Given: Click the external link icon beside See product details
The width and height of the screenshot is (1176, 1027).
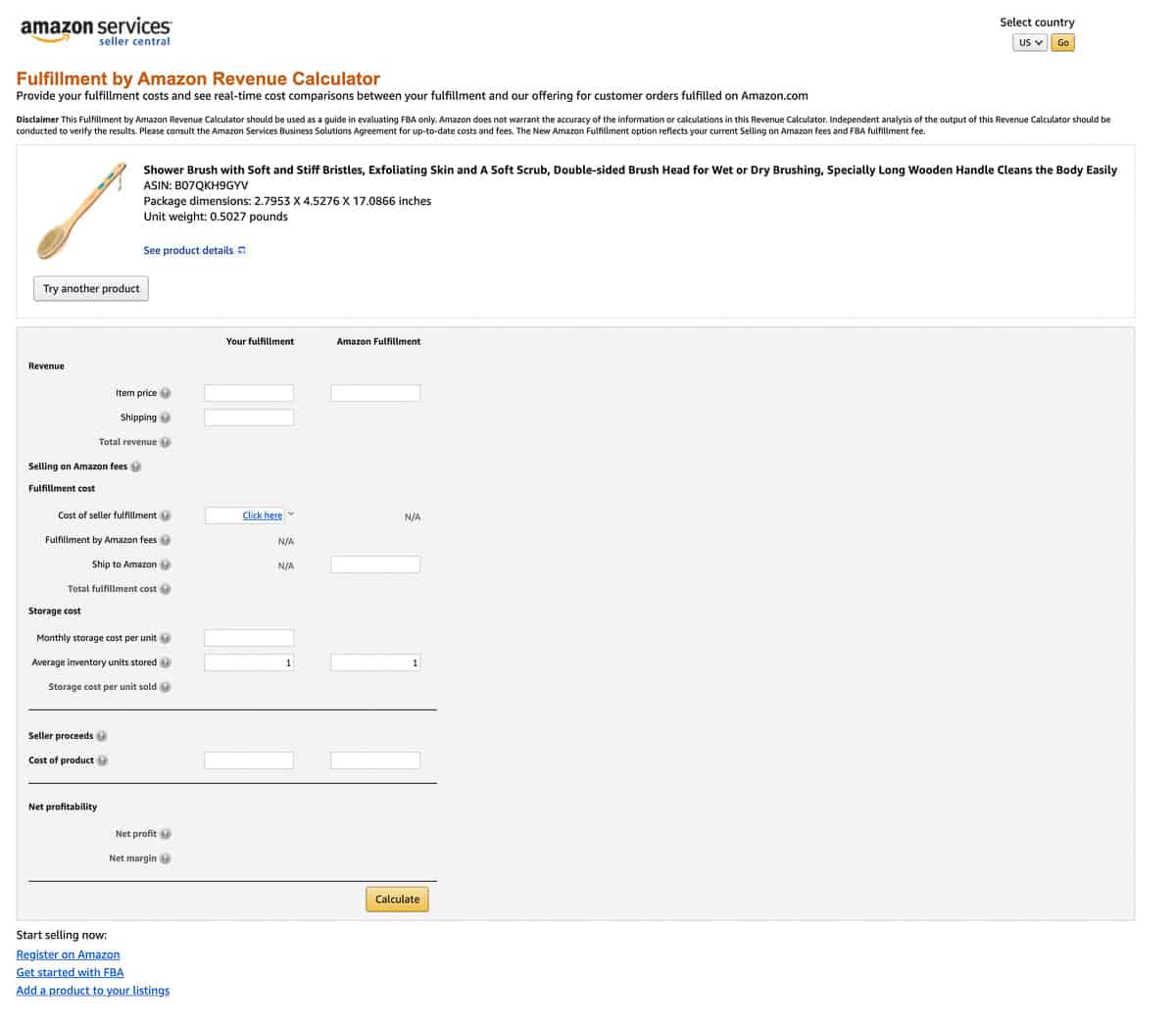Looking at the screenshot, I should click(240, 250).
